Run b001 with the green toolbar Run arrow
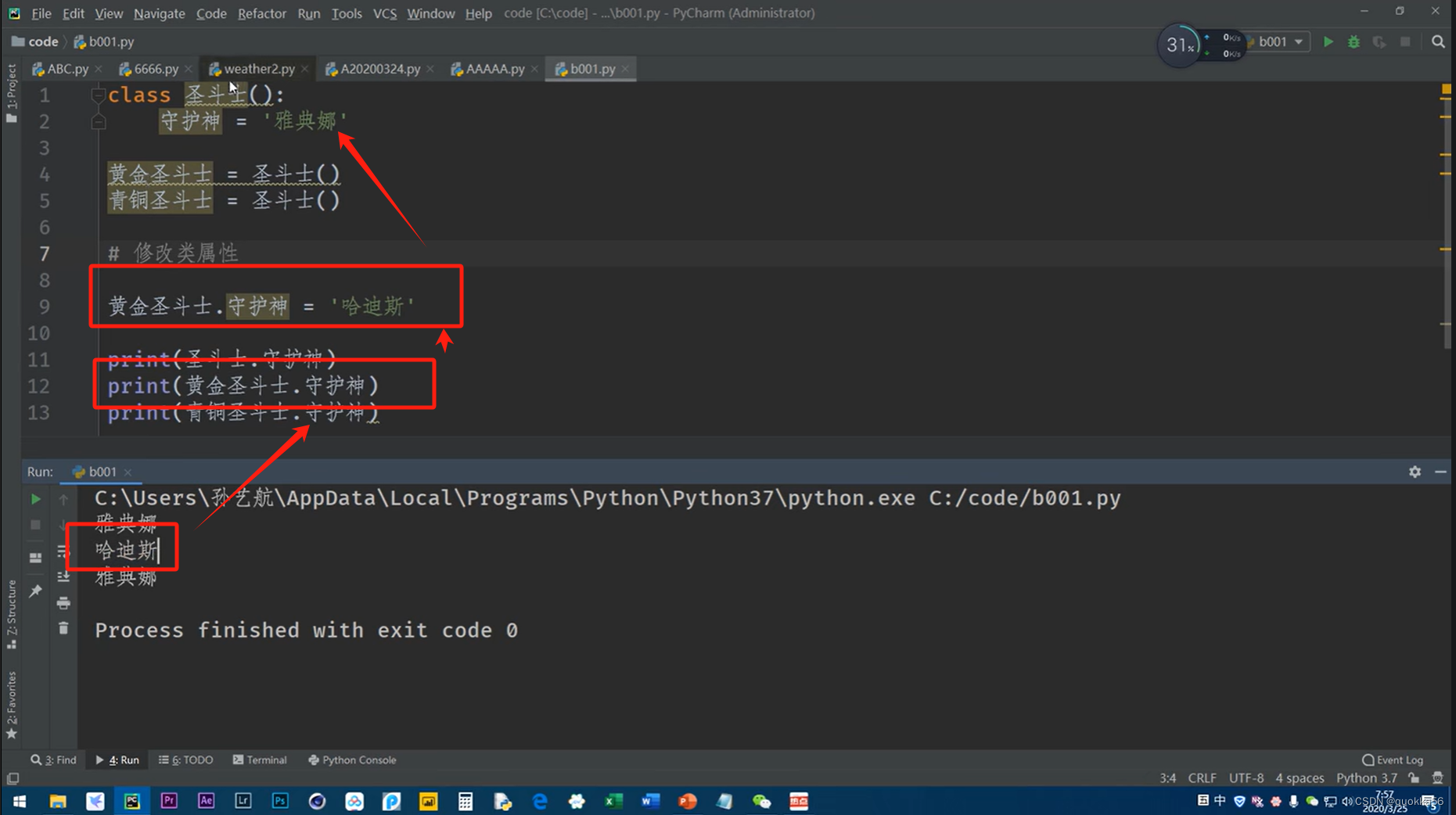 pos(1328,42)
